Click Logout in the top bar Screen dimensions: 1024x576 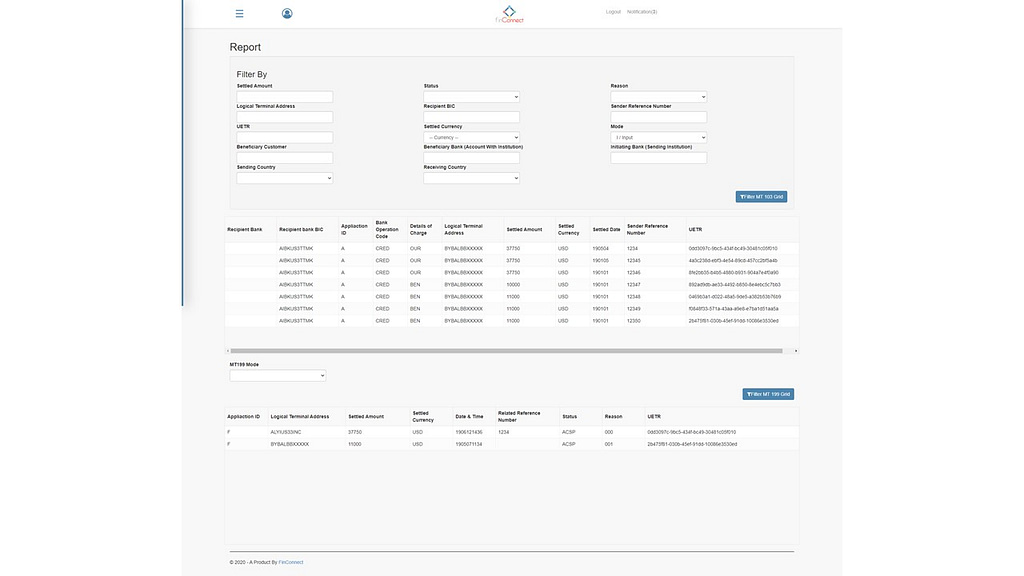coord(613,12)
